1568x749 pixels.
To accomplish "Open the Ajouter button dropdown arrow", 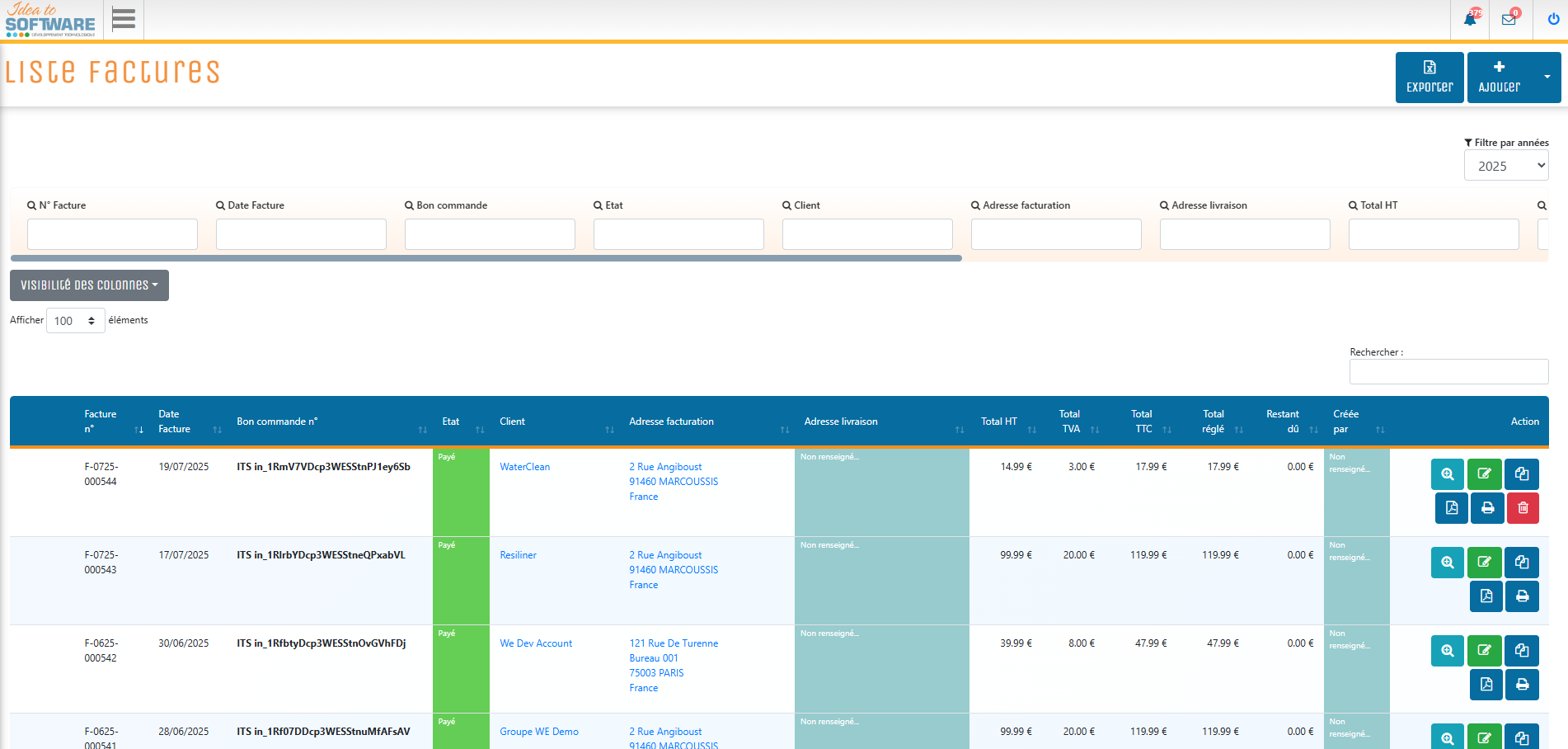I will point(1547,78).
